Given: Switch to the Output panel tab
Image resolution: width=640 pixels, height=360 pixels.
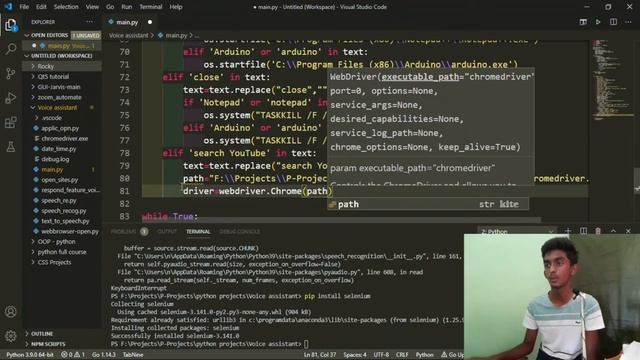Looking at the screenshot, I should click(167, 231).
